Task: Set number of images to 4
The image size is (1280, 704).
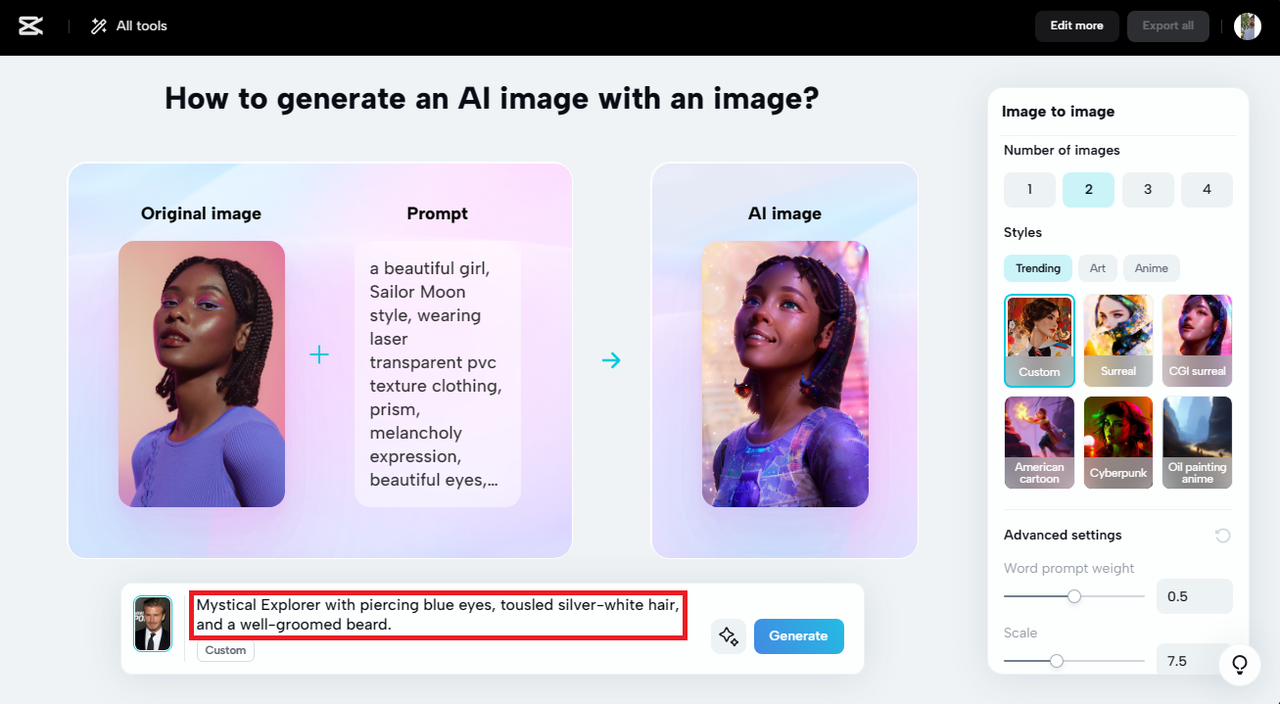Action: (x=1207, y=189)
